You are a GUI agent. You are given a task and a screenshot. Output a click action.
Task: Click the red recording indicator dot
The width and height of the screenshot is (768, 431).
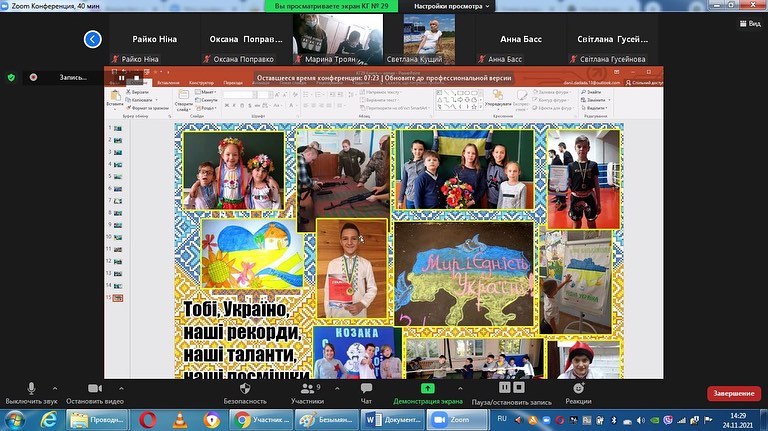tap(33, 77)
